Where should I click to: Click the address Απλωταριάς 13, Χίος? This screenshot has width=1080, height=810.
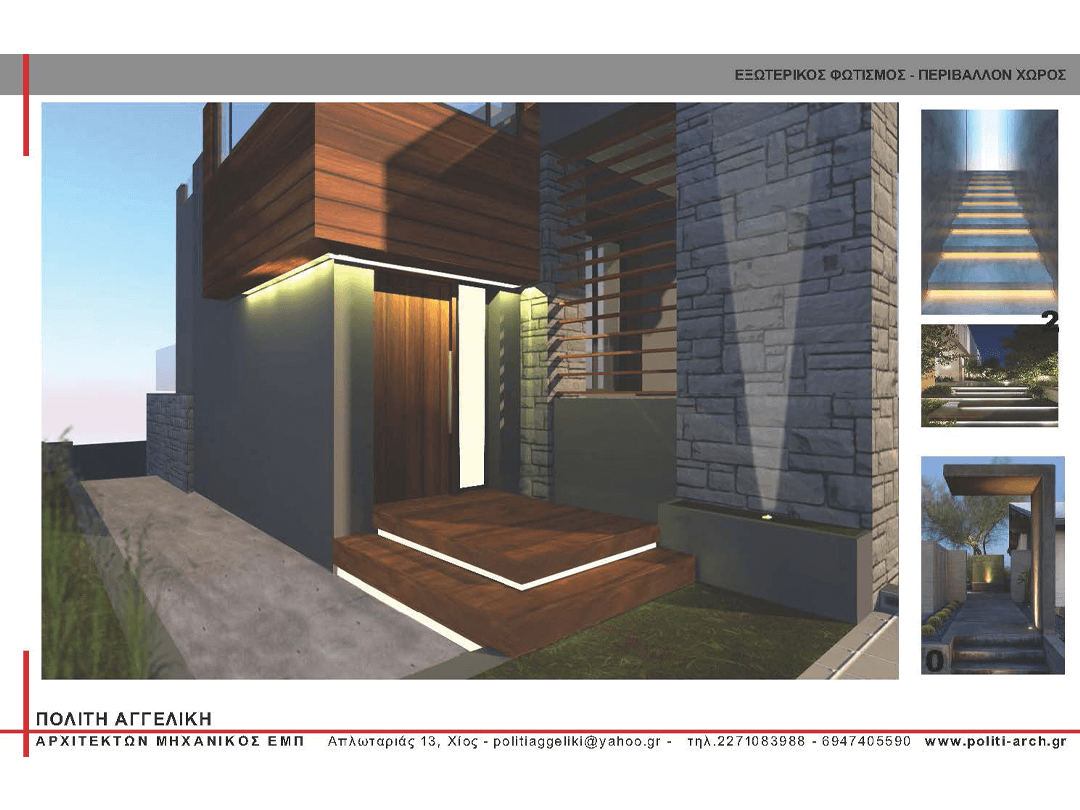coord(403,742)
